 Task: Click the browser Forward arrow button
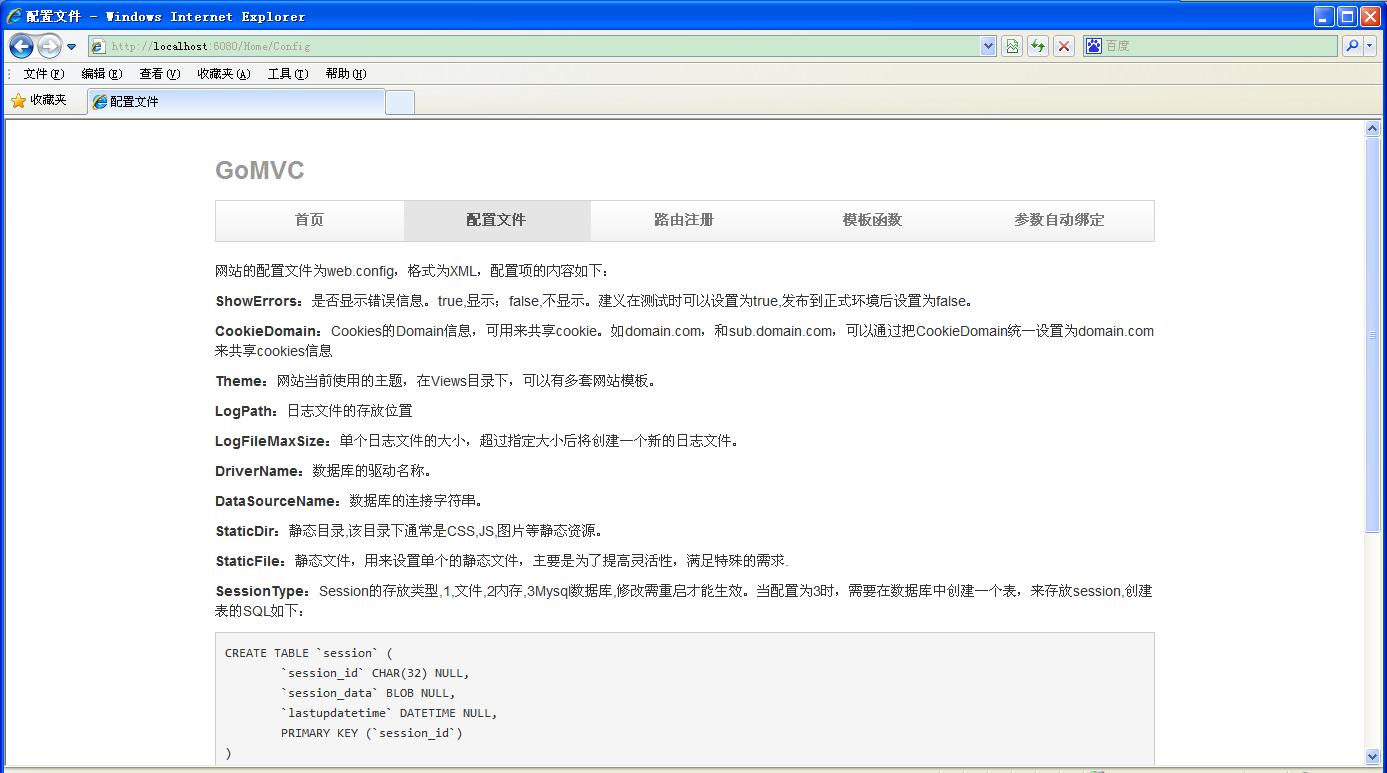coord(49,46)
